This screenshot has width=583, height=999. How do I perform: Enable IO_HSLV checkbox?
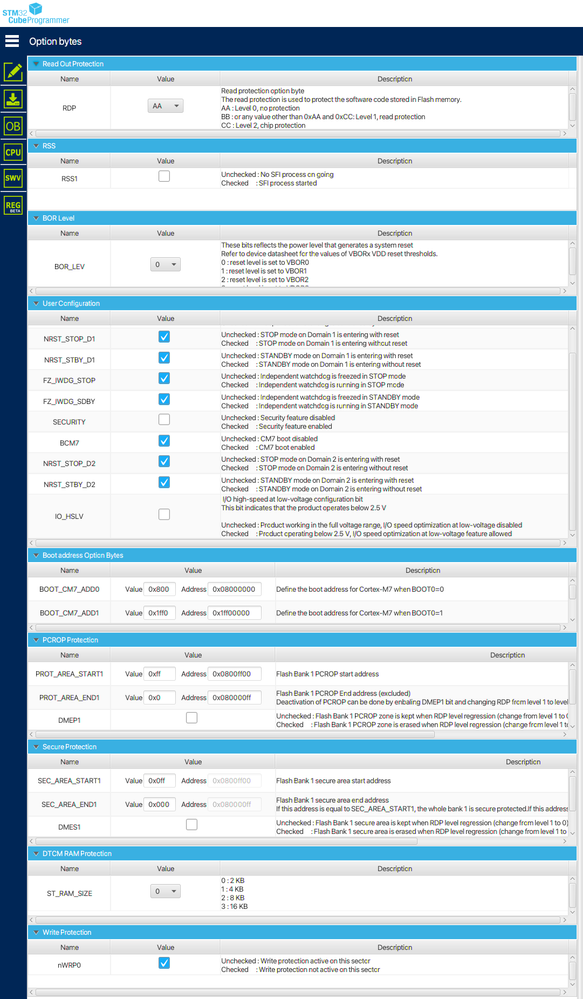164,514
